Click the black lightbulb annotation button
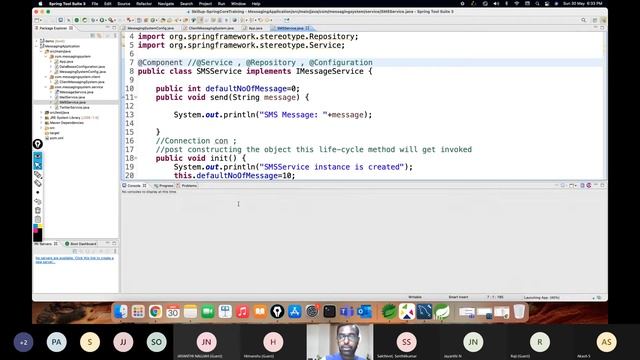The width and height of the screenshot is (640, 360). 38,144
